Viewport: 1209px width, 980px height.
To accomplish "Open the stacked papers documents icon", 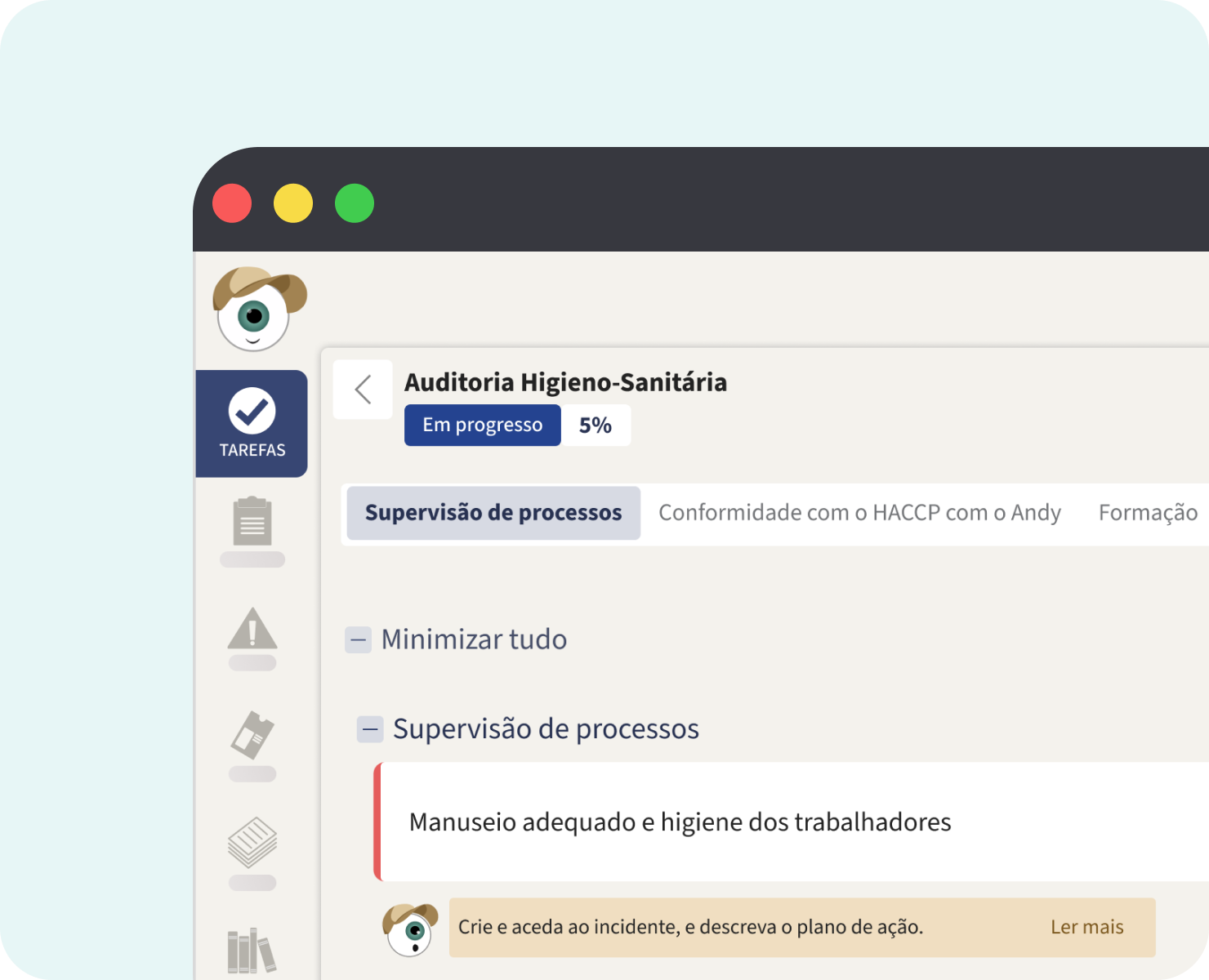I will pyautogui.click(x=252, y=842).
